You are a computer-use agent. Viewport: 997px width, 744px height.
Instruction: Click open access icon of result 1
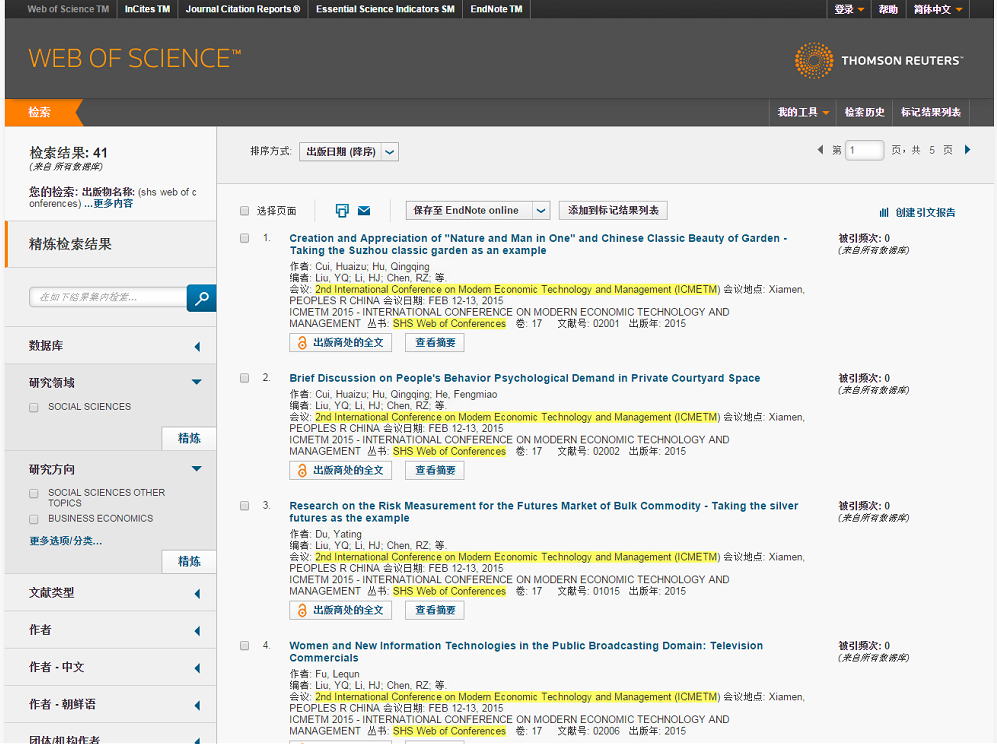[x=302, y=343]
